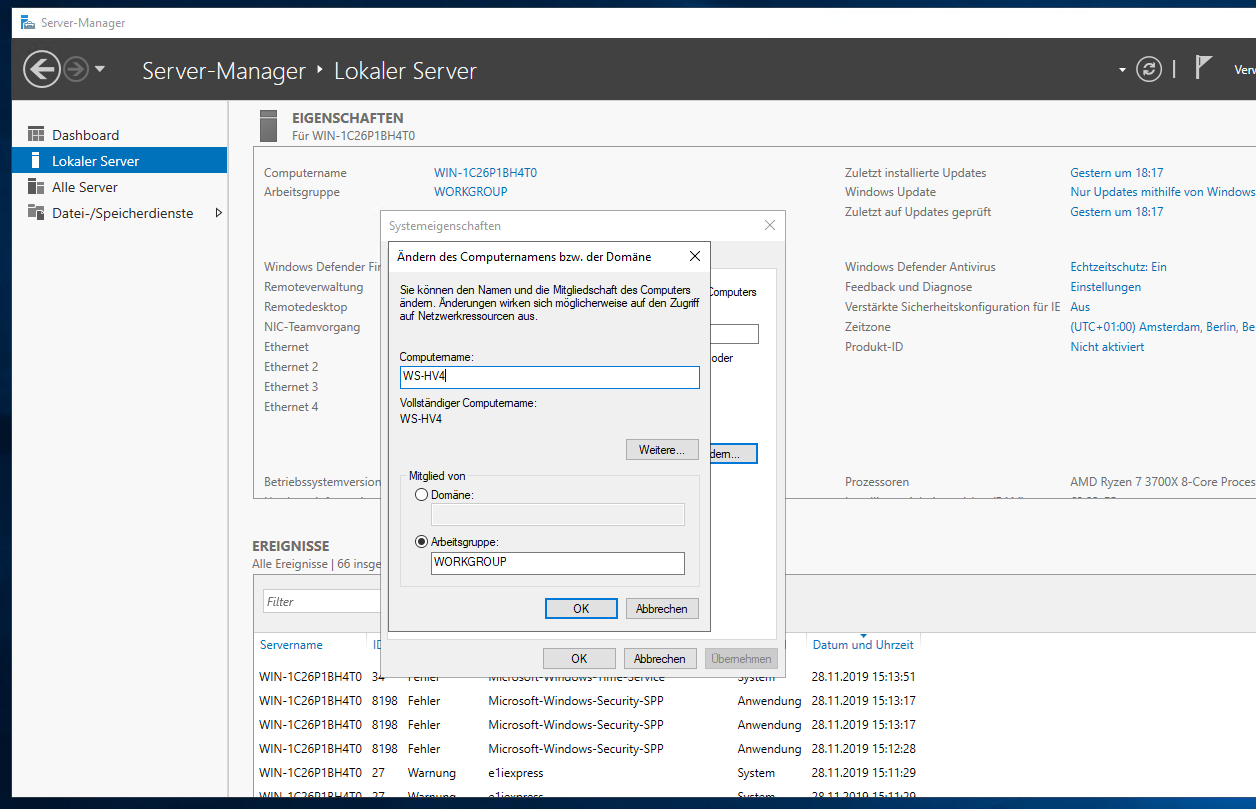The image size is (1256, 809).
Task: Click OK in computer name dialog
Action: click(x=581, y=608)
